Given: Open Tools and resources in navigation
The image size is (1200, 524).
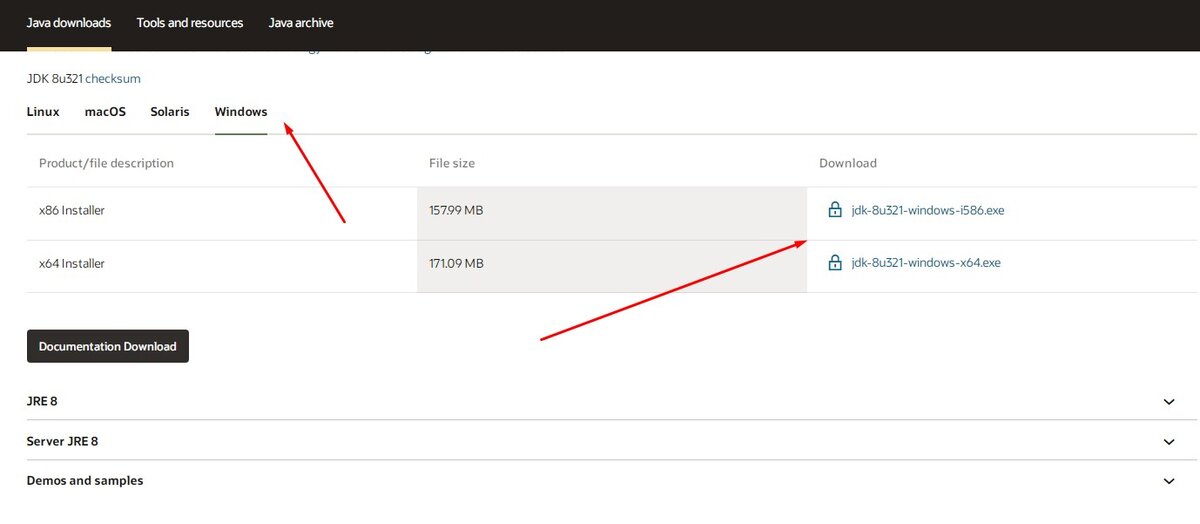Looking at the screenshot, I should (190, 23).
